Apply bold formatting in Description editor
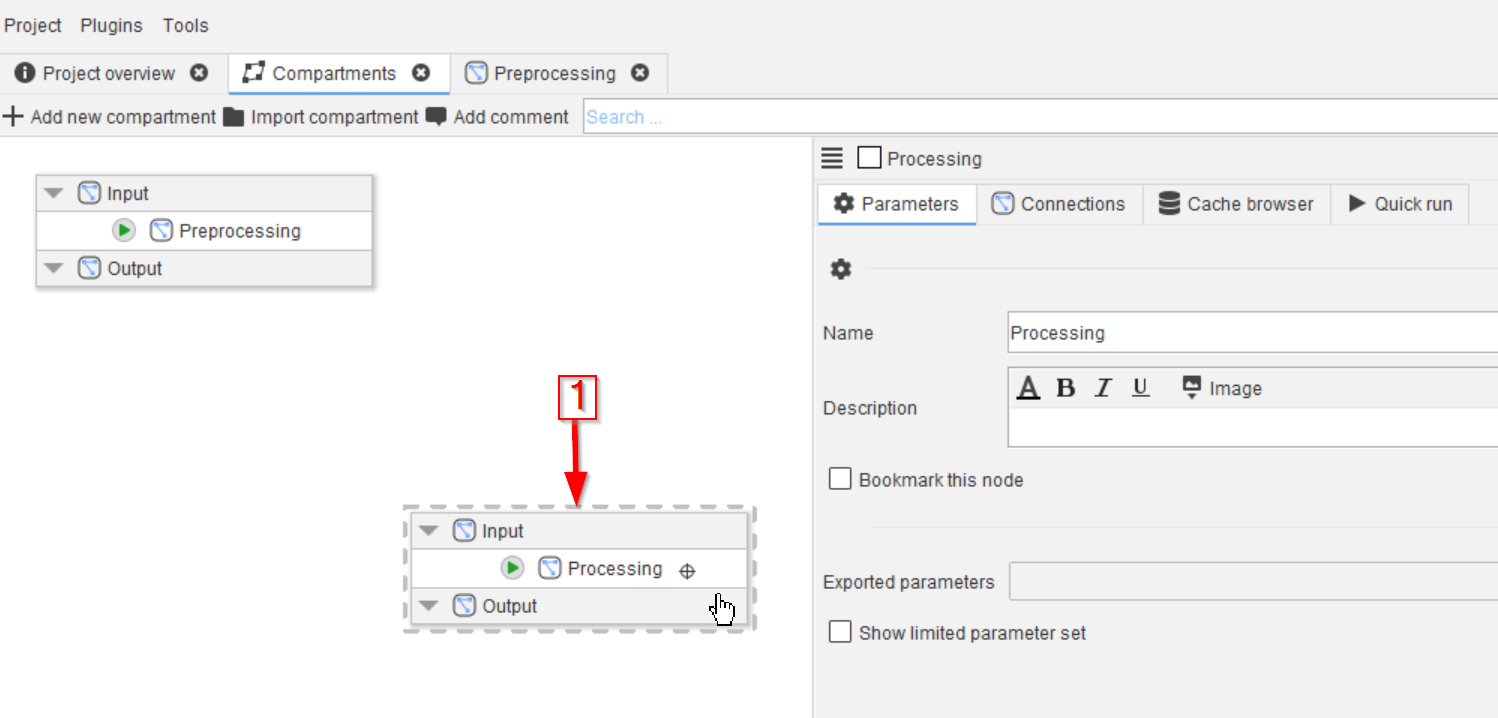 click(x=1066, y=389)
